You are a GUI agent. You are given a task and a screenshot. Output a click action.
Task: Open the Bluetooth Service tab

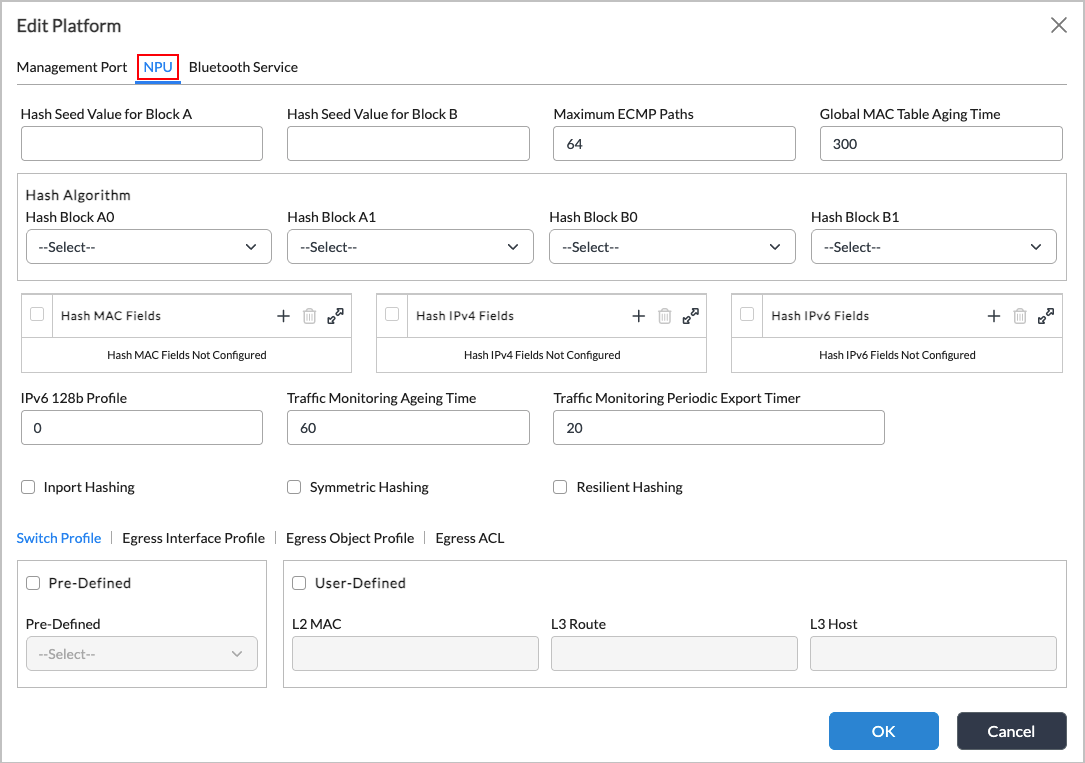coord(243,67)
